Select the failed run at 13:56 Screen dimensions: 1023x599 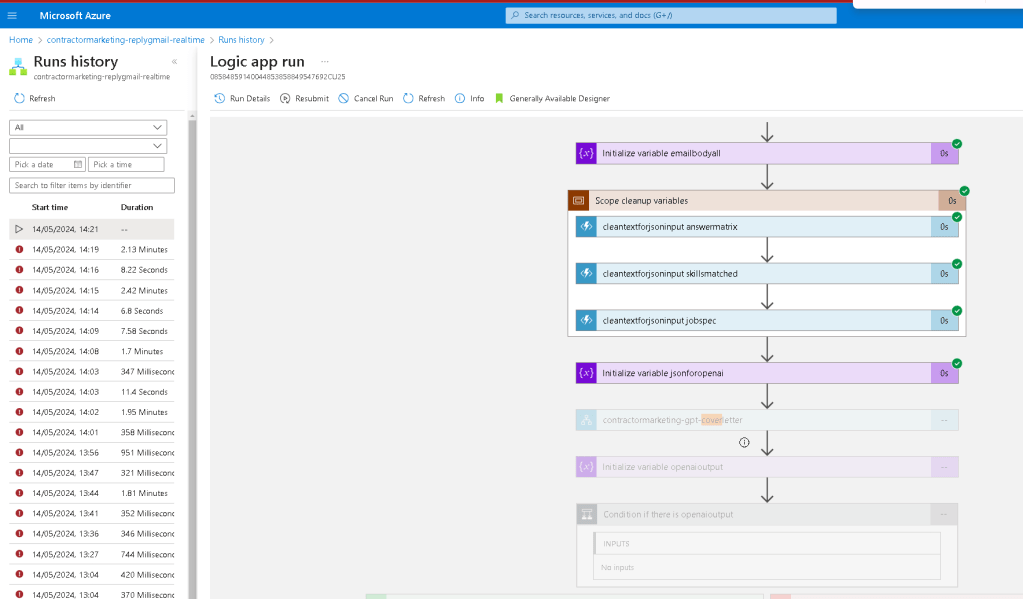click(91, 452)
